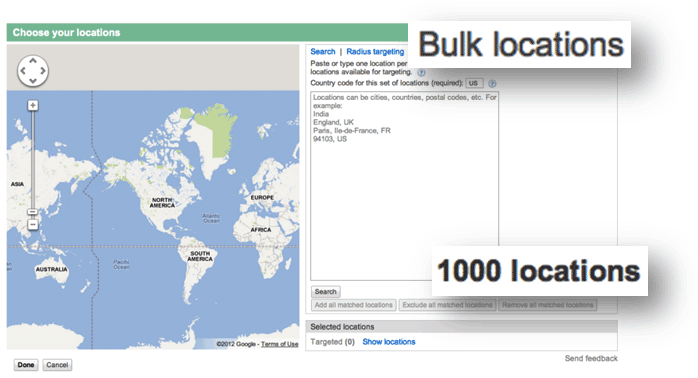This screenshot has height=378, width=698.
Task: Focus the country code input showing US
Action: tap(474, 83)
